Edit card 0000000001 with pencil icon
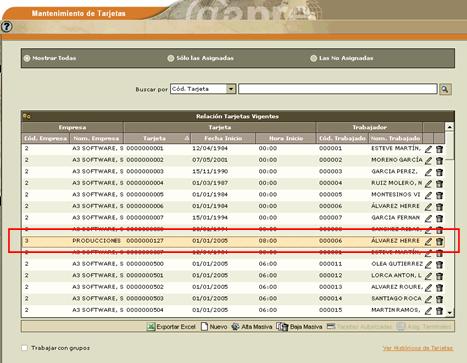Image resolution: width=467 pixels, height=363 pixels. [x=428, y=149]
